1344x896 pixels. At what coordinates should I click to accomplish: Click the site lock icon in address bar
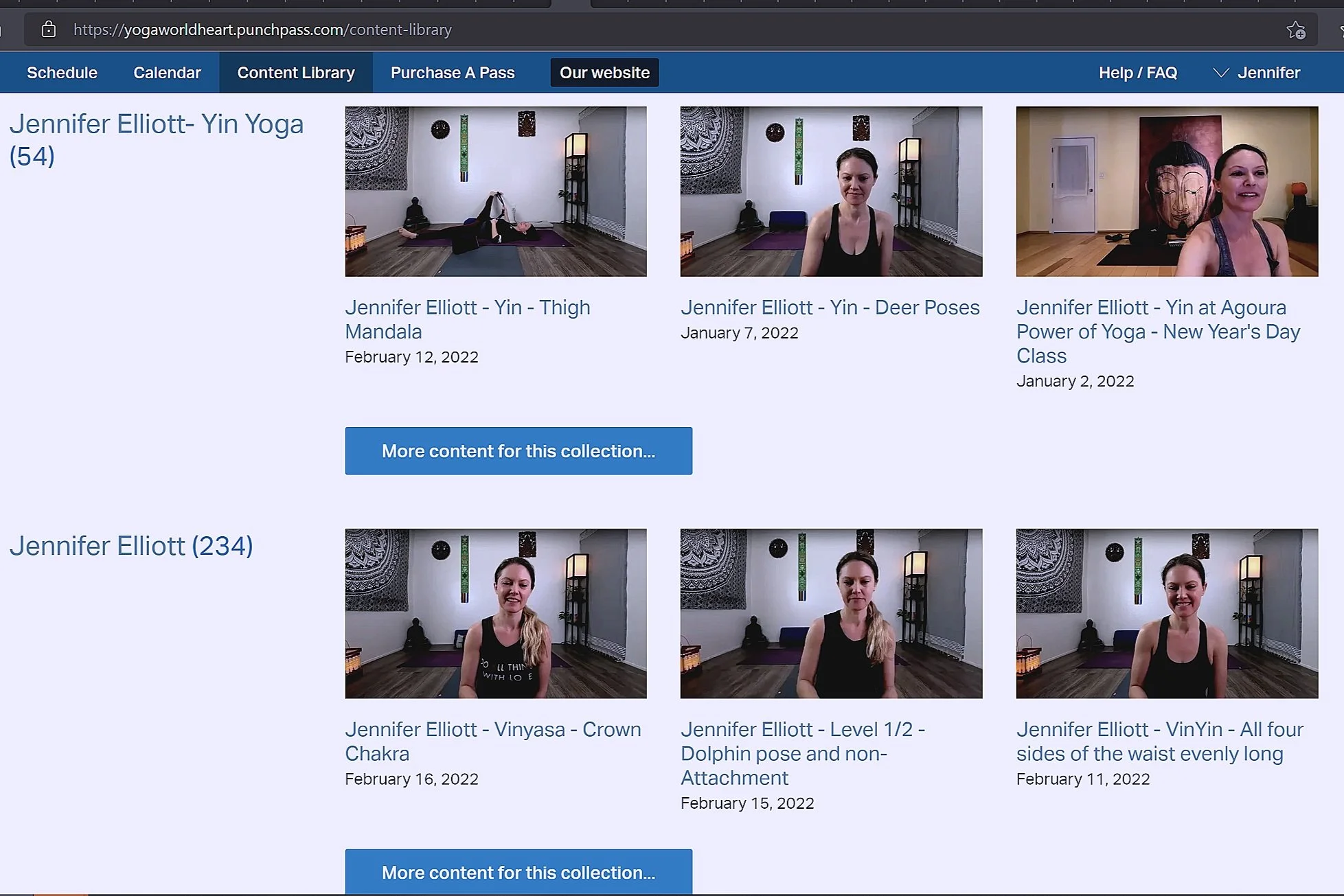pyautogui.click(x=48, y=30)
